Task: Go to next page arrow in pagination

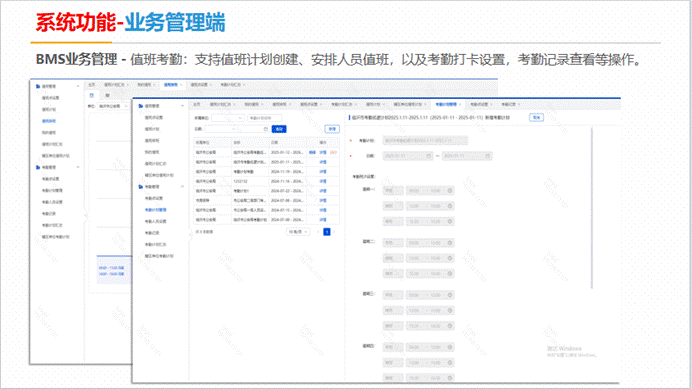Action: click(334, 232)
